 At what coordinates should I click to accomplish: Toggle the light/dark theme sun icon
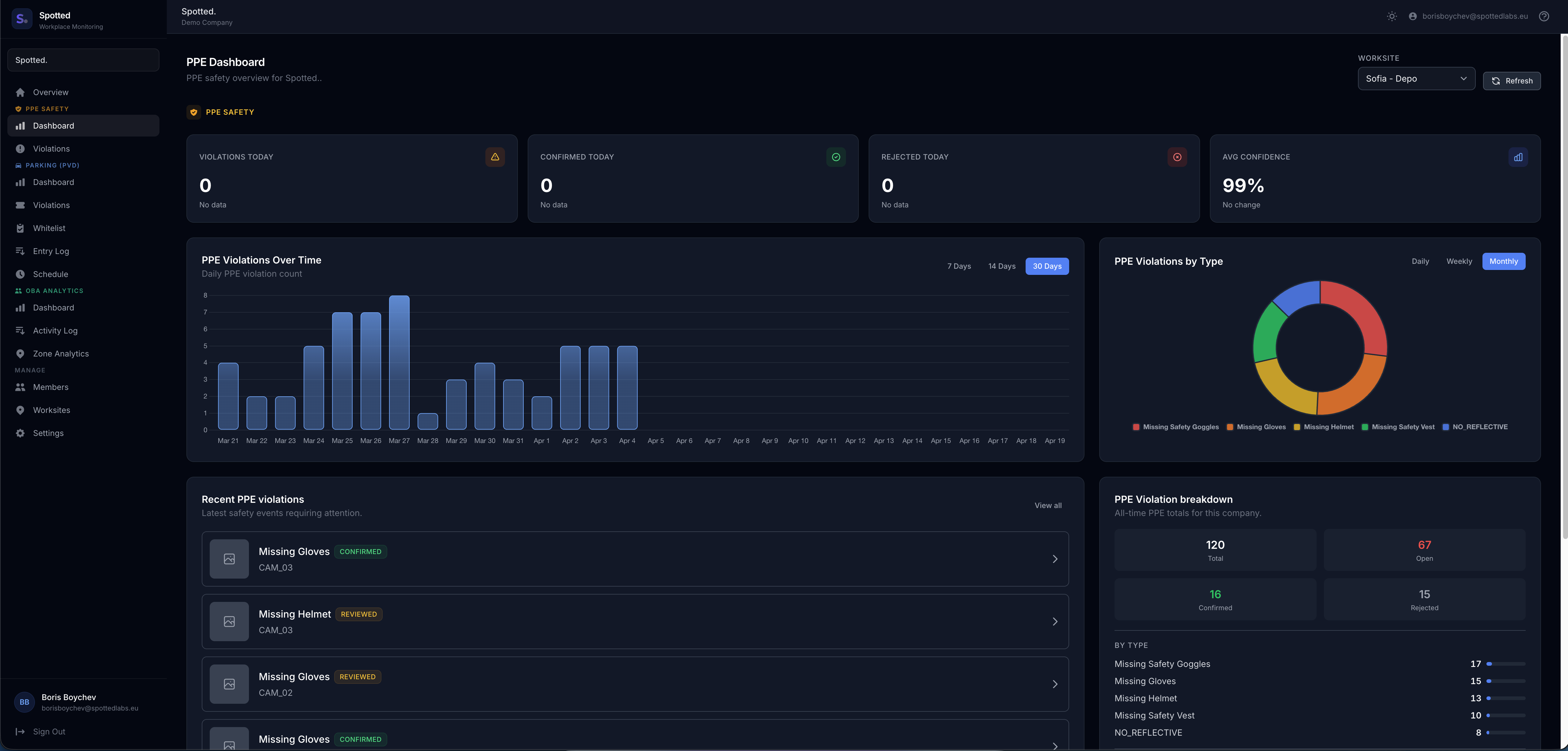(x=1391, y=16)
